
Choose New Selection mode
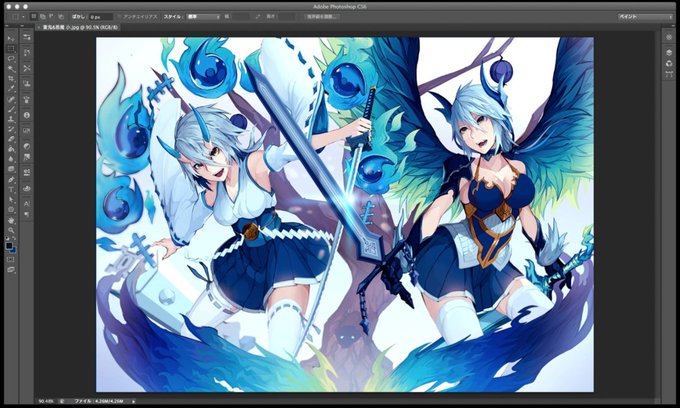point(34,17)
